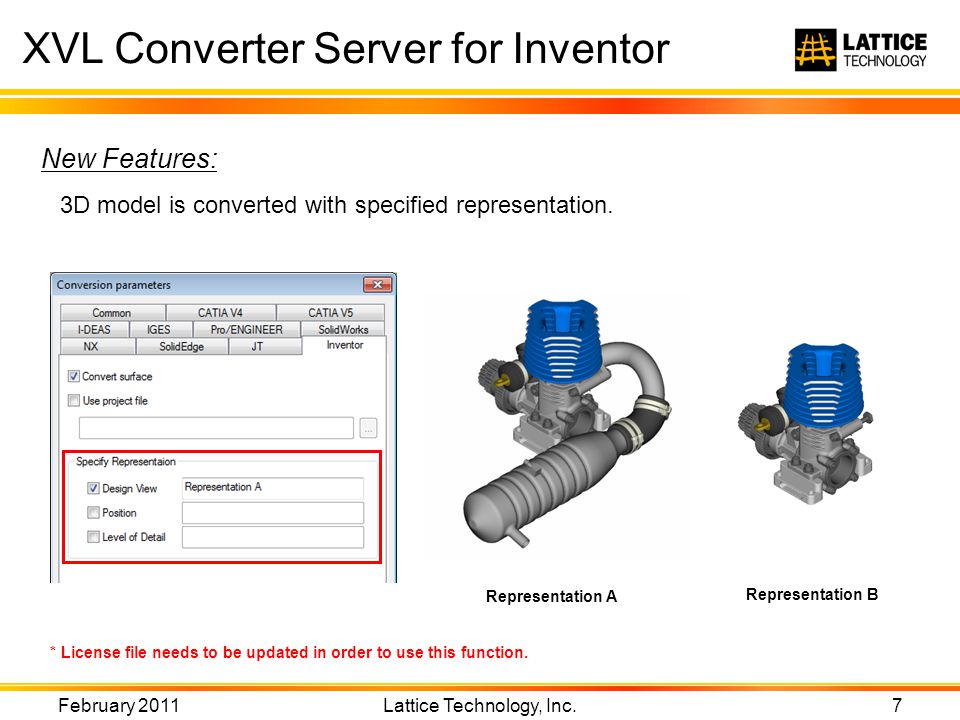
Task: Open the CATIA V5 tab
Action: click(331, 312)
